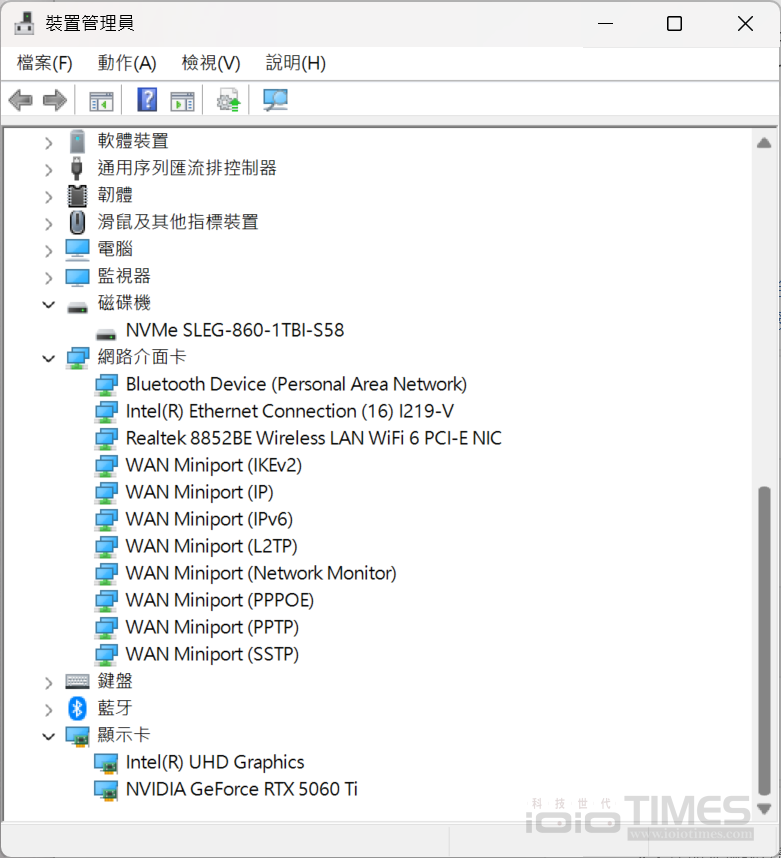
Task: Expand the 鍵盤 node
Action: pyautogui.click(x=49, y=683)
